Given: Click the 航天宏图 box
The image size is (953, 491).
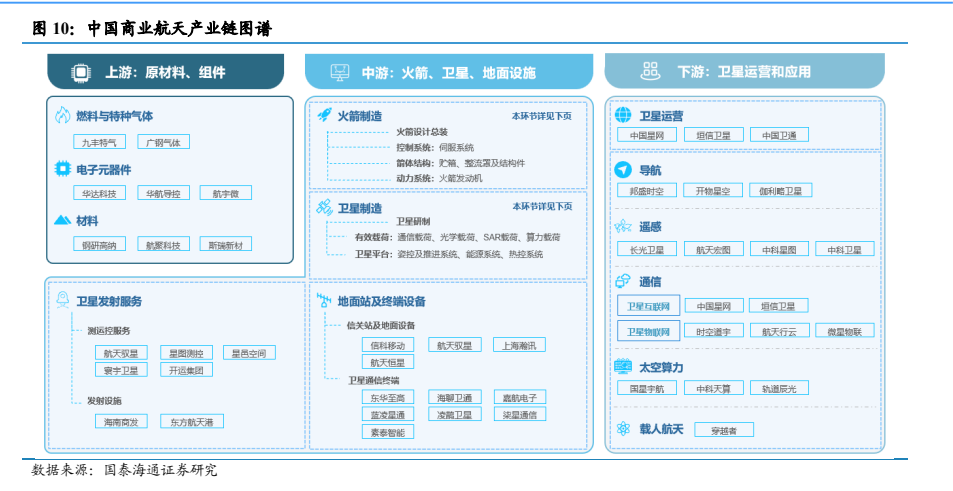Looking at the screenshot, I should point(714,249).
